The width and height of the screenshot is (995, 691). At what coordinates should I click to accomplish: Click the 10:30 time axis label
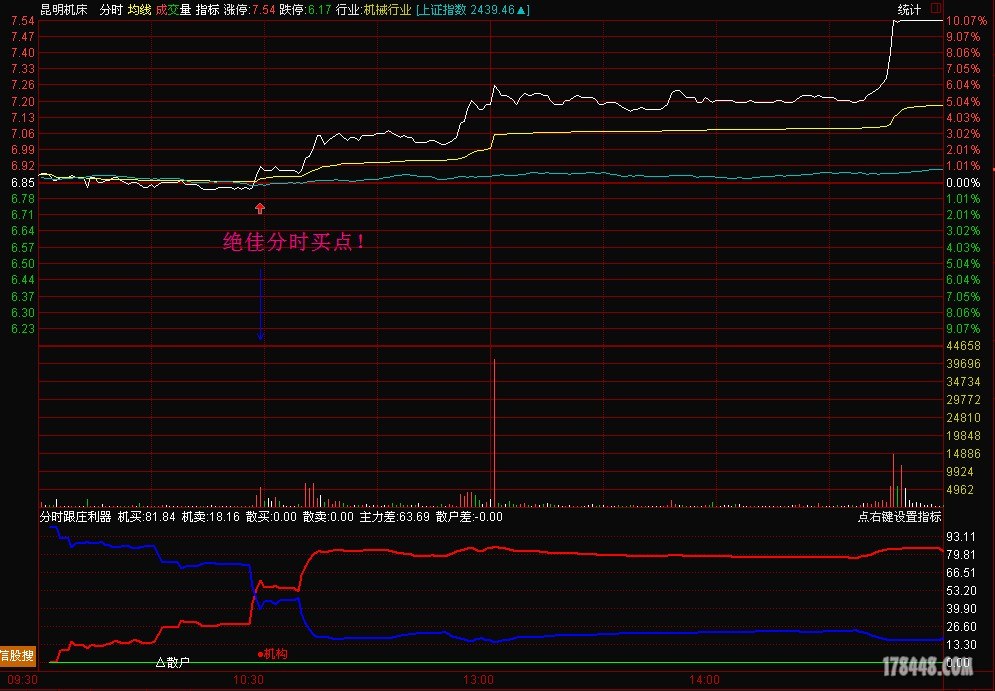pos(248,680)
